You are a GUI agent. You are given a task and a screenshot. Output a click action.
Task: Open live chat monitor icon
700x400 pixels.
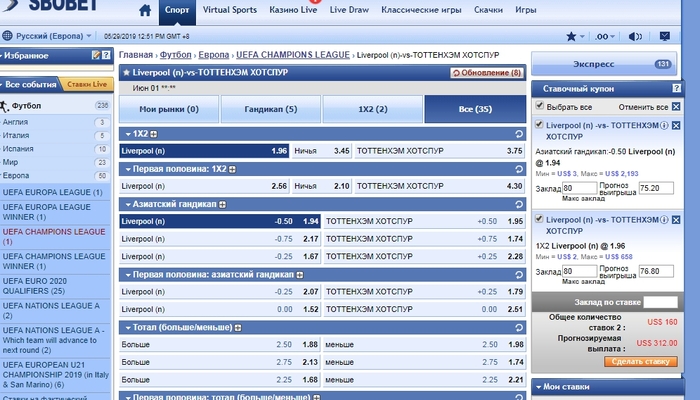(x=664, y=37)
